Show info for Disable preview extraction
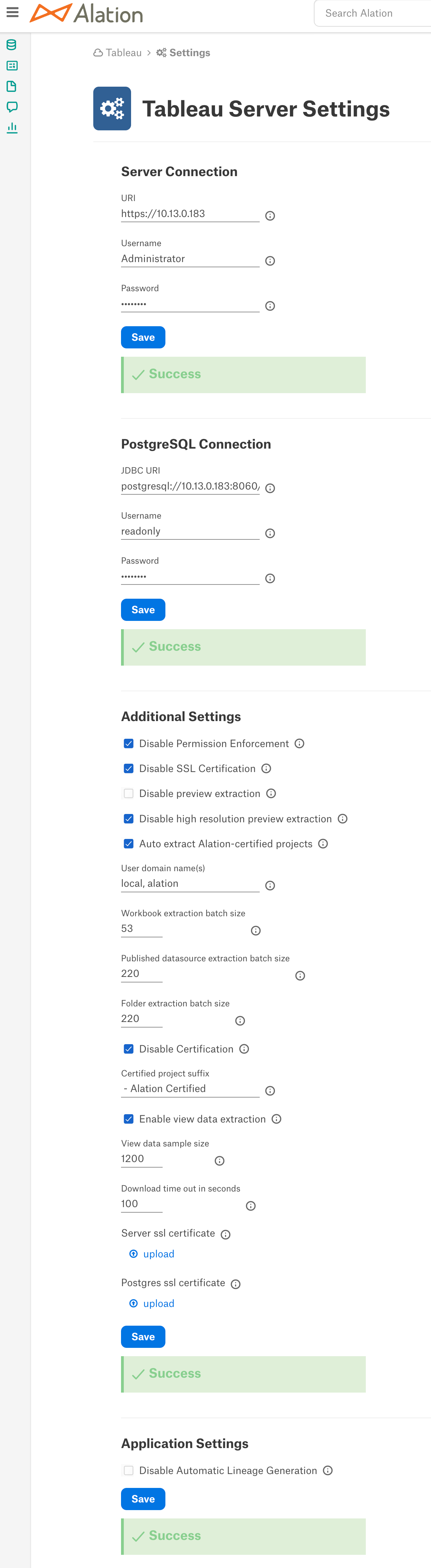This screenshot has width=431, height=1568. [271, 793]
